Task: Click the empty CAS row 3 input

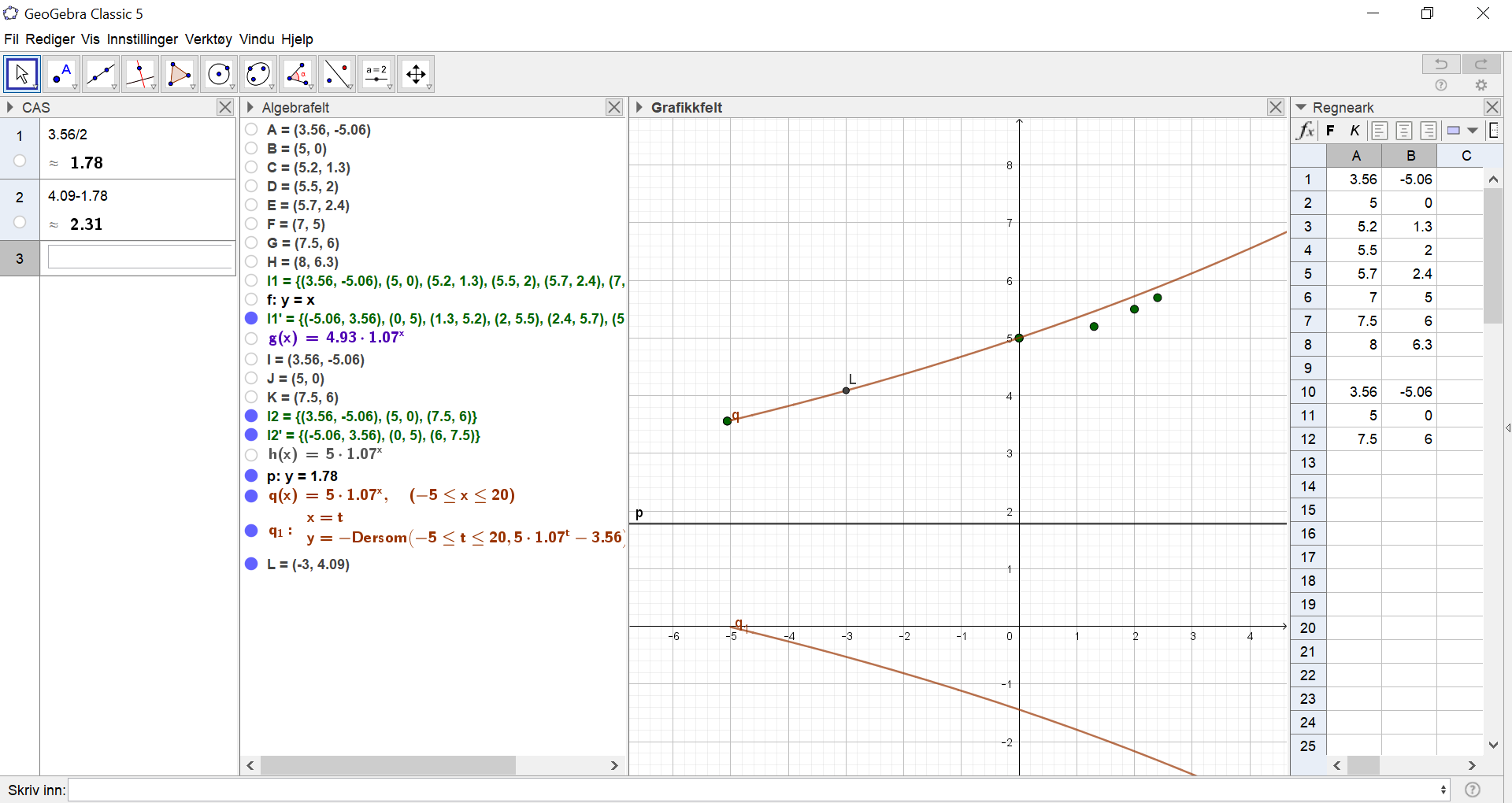Action: pos(139,257)
